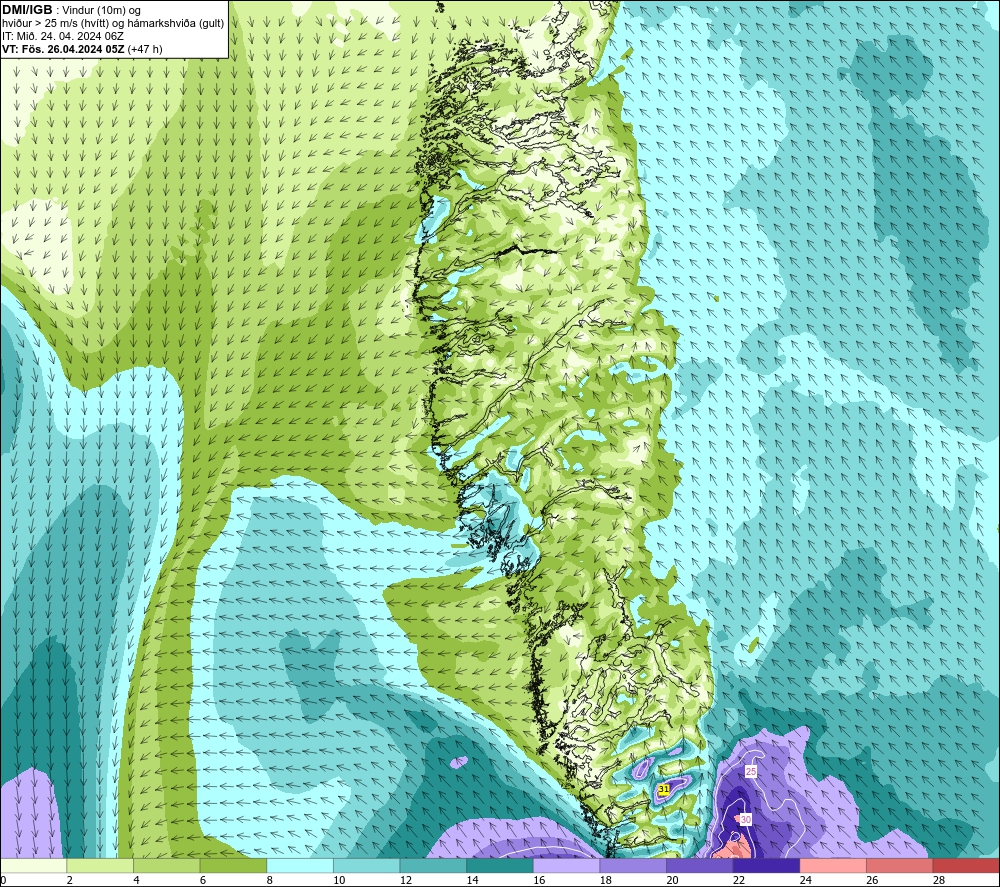Click the 'IT: Mið. 24. 04. 2024 06Z' line
1000x887 pixels.
[63, 36]
